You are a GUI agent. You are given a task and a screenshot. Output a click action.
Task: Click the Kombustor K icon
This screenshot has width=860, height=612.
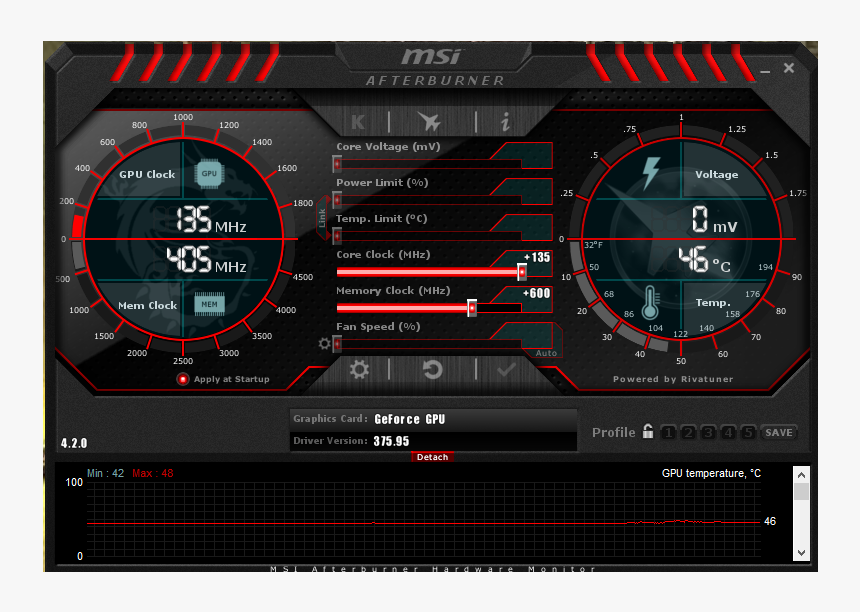(358, 122)
